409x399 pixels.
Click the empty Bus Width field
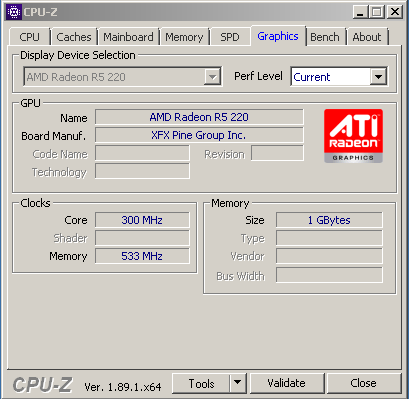329,275
